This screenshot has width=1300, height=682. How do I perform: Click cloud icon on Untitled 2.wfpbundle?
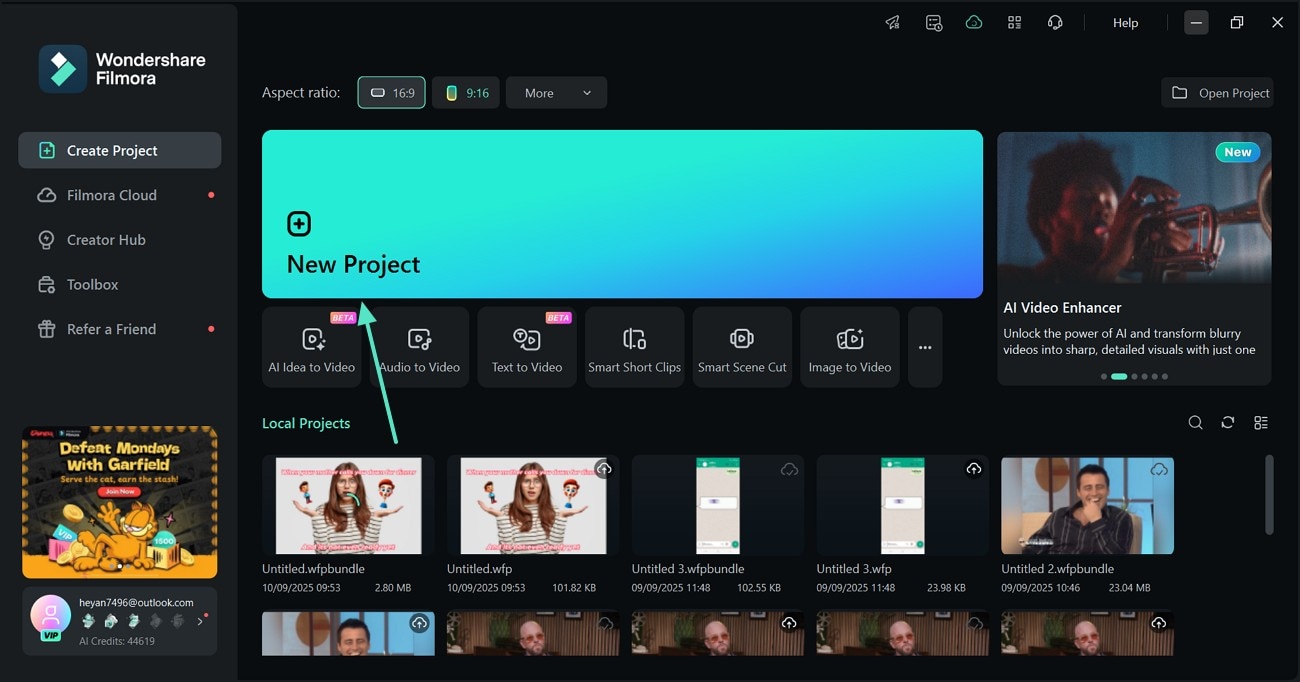point(1159,469)
